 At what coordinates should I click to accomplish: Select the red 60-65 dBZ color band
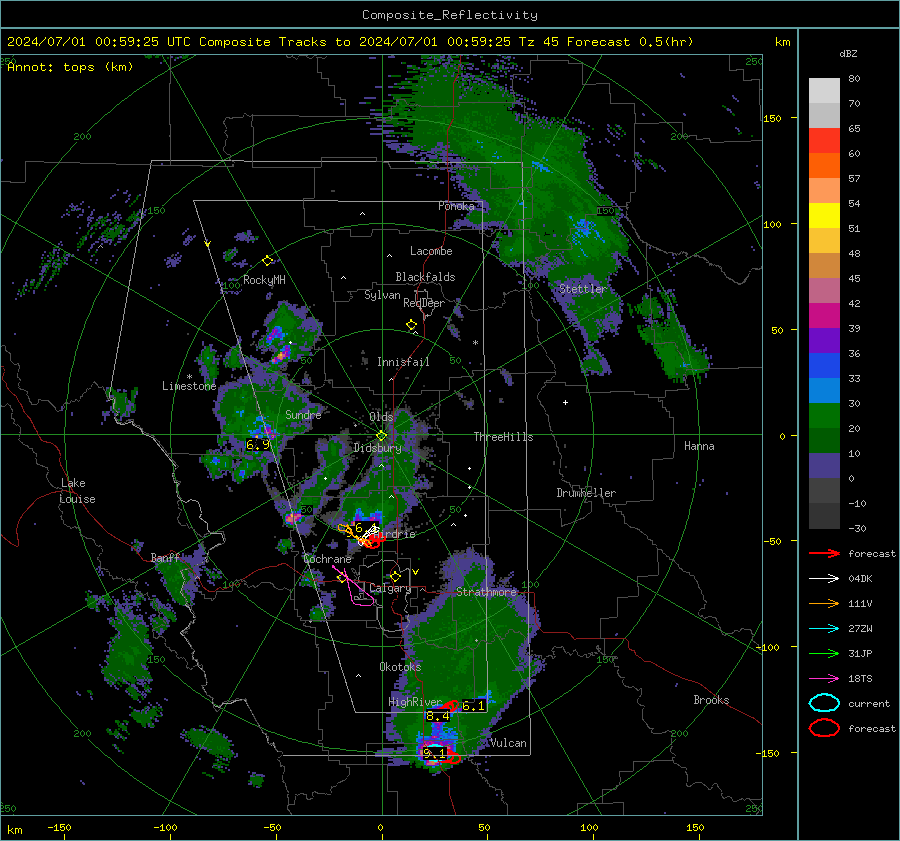tap(824, 141)
